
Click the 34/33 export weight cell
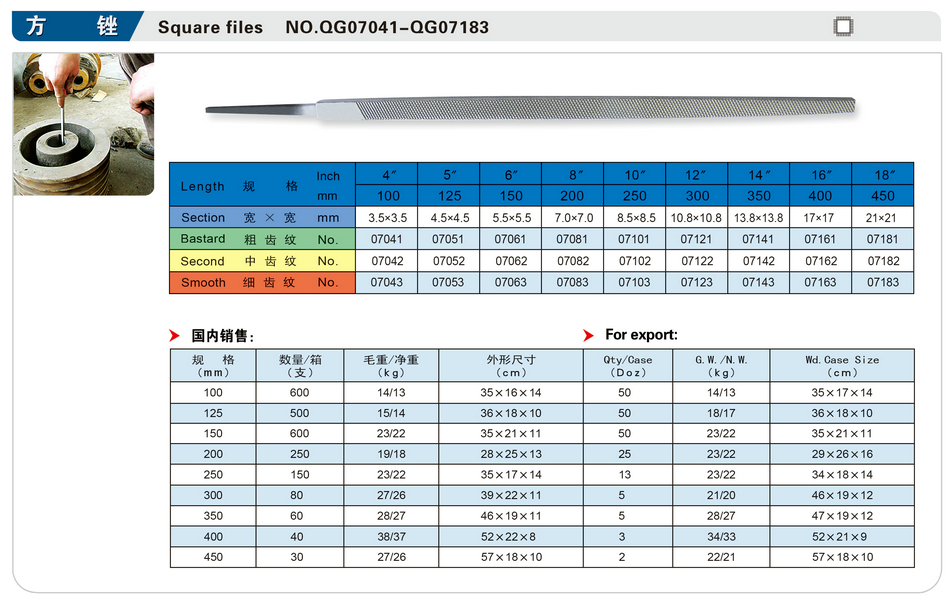721,537
